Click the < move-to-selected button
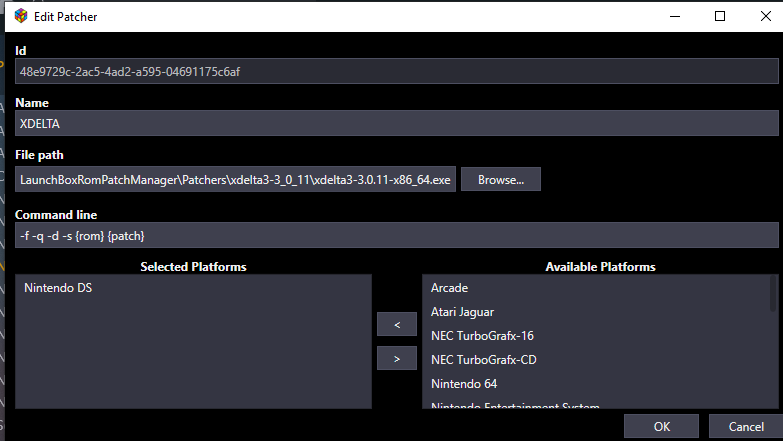The image size is (783, 441). 397,325
